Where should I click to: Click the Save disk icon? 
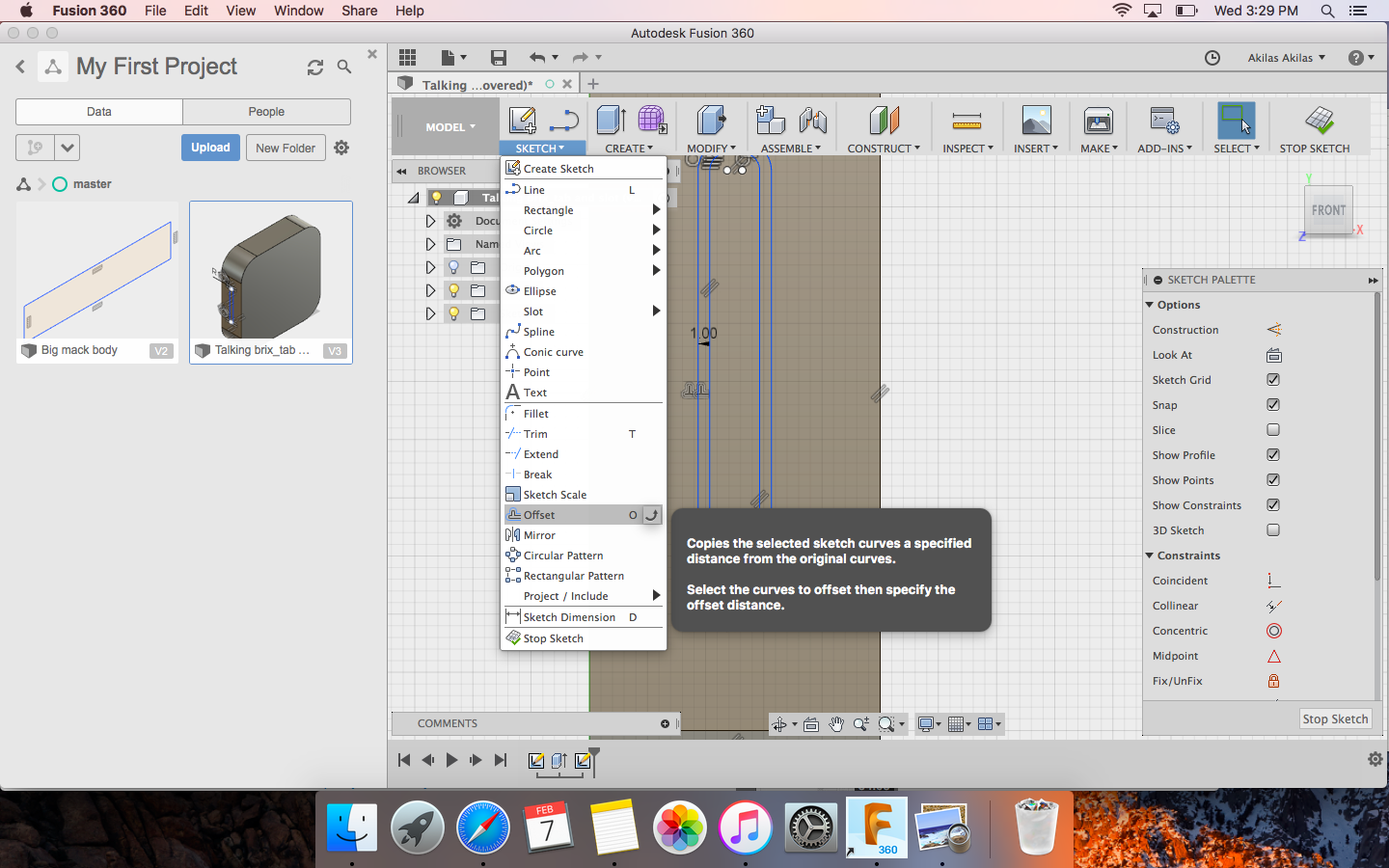point(498,58)
